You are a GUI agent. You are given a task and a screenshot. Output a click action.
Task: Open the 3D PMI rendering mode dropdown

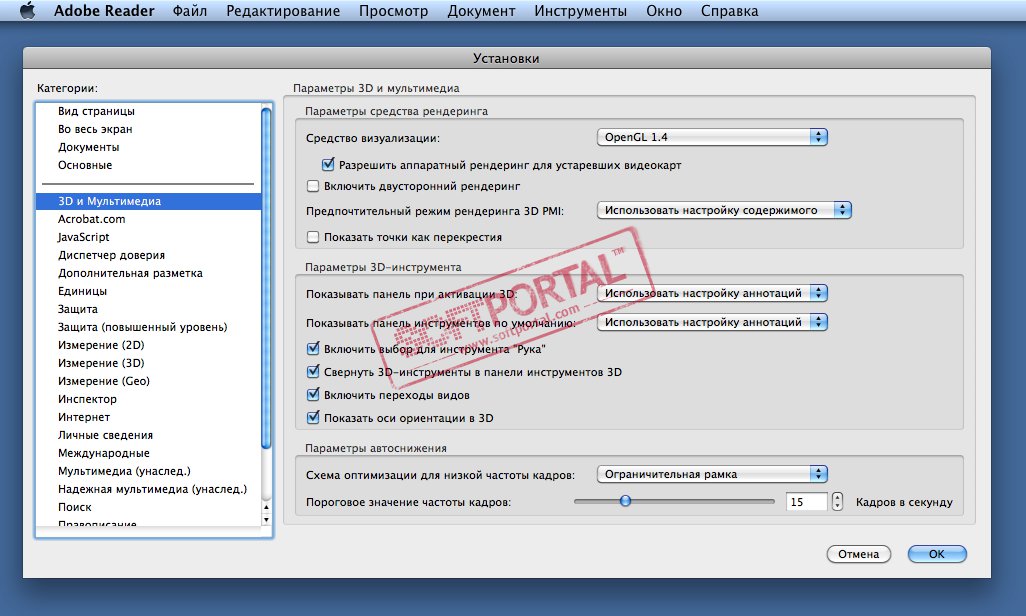point(724,210)
